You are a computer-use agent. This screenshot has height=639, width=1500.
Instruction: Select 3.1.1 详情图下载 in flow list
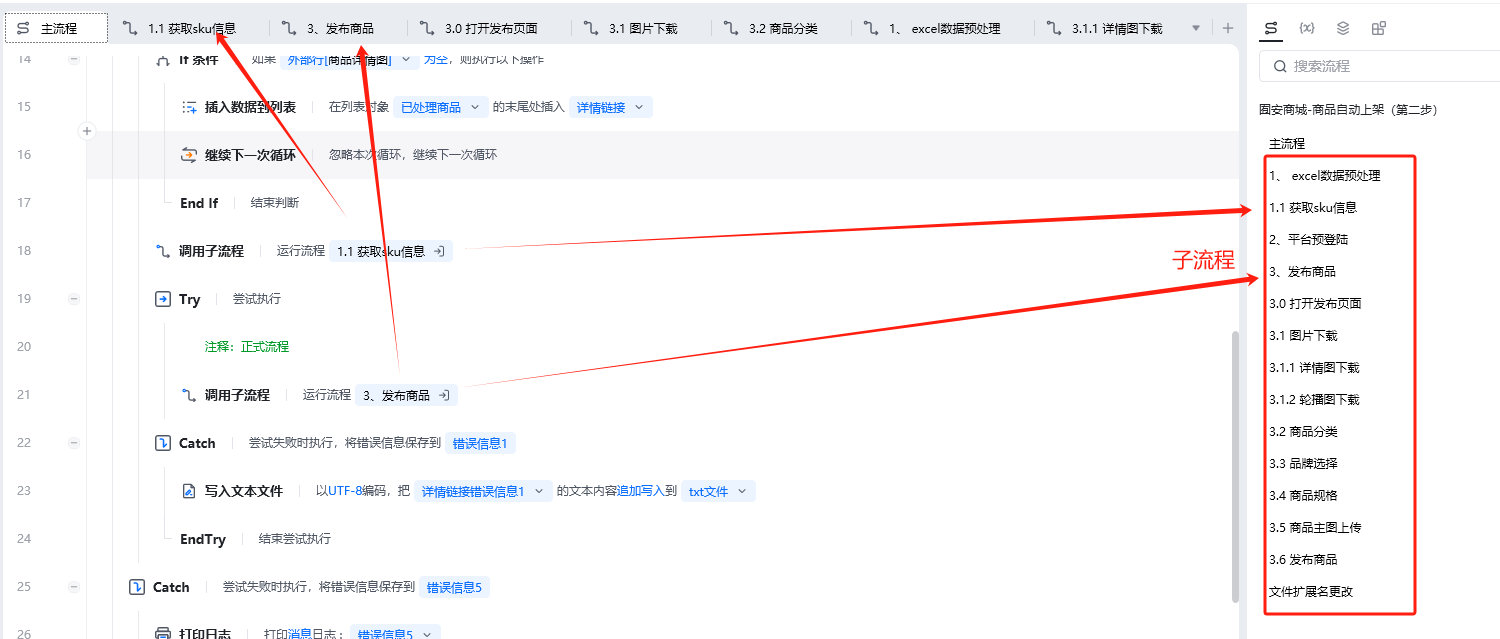click(x=1314, y=367)
